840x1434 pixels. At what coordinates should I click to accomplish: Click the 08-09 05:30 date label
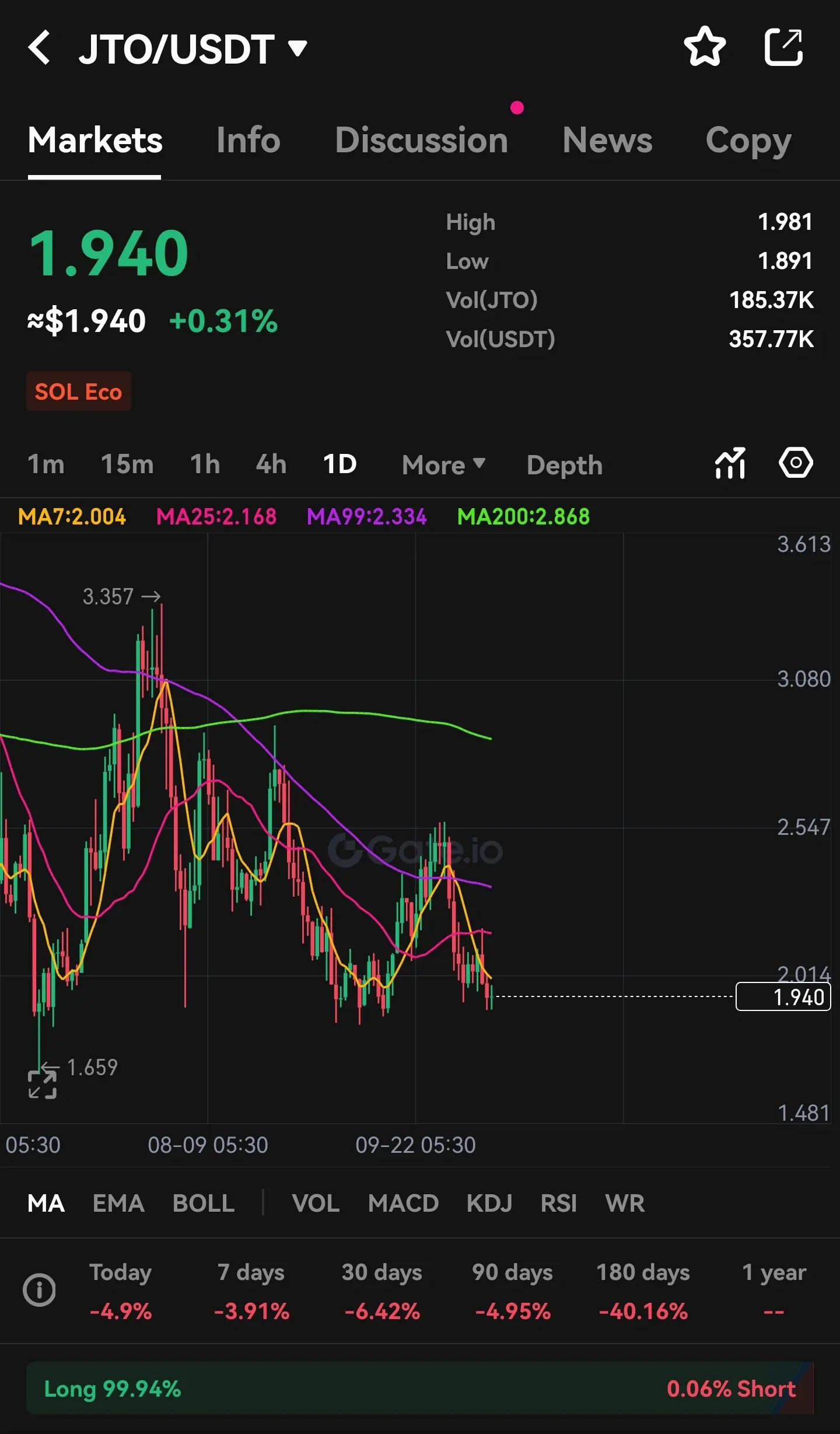(208, 1145)
